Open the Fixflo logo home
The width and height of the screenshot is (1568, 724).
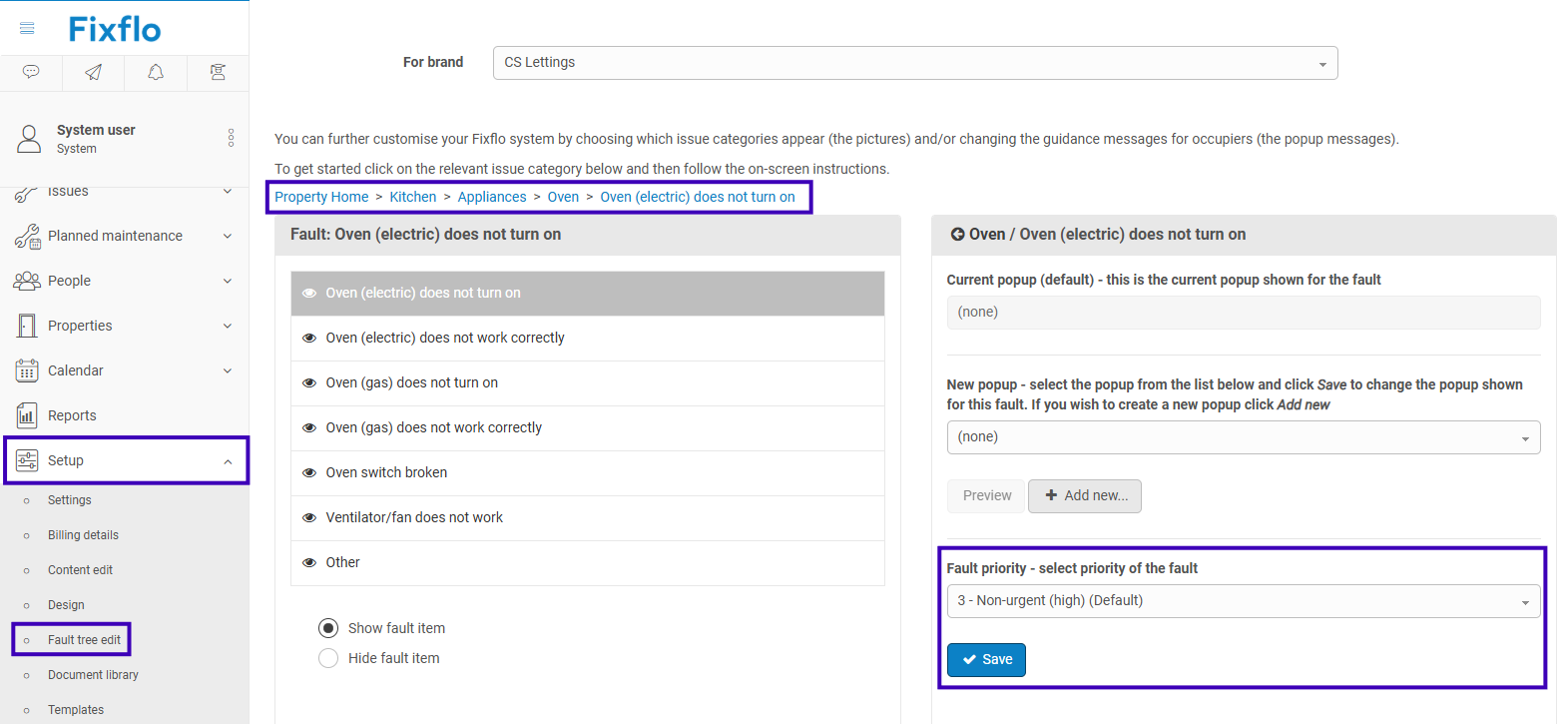pos(115,29)
